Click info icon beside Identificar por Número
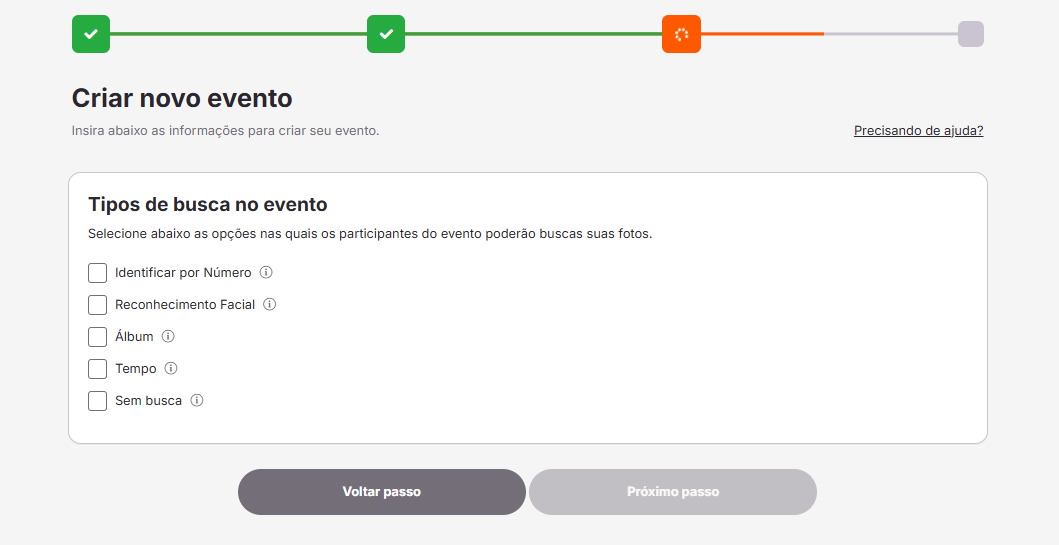Viewport: 1059px width, 545px height. [x=267, y=272]
